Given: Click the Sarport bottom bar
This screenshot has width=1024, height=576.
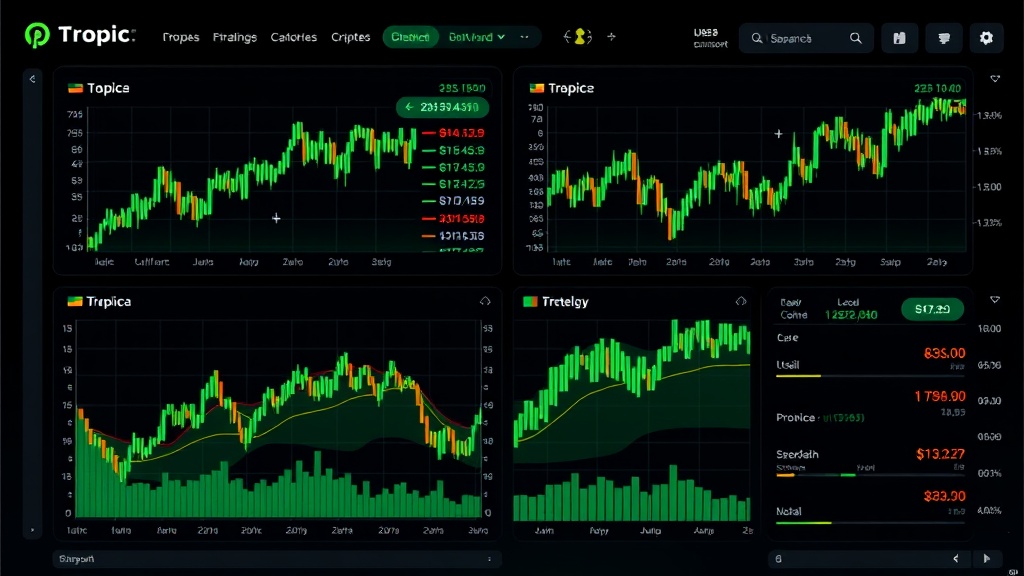Looking at the screenshot, I should coord(277,559).
